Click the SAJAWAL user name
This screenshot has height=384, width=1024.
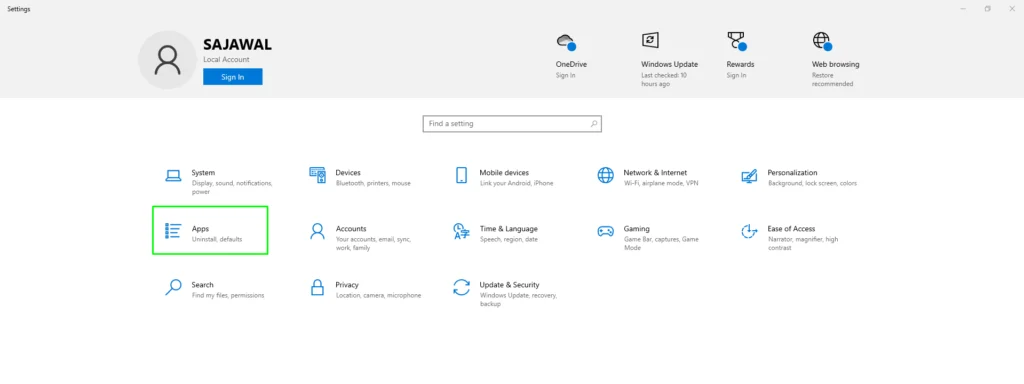tap(237, 45)
